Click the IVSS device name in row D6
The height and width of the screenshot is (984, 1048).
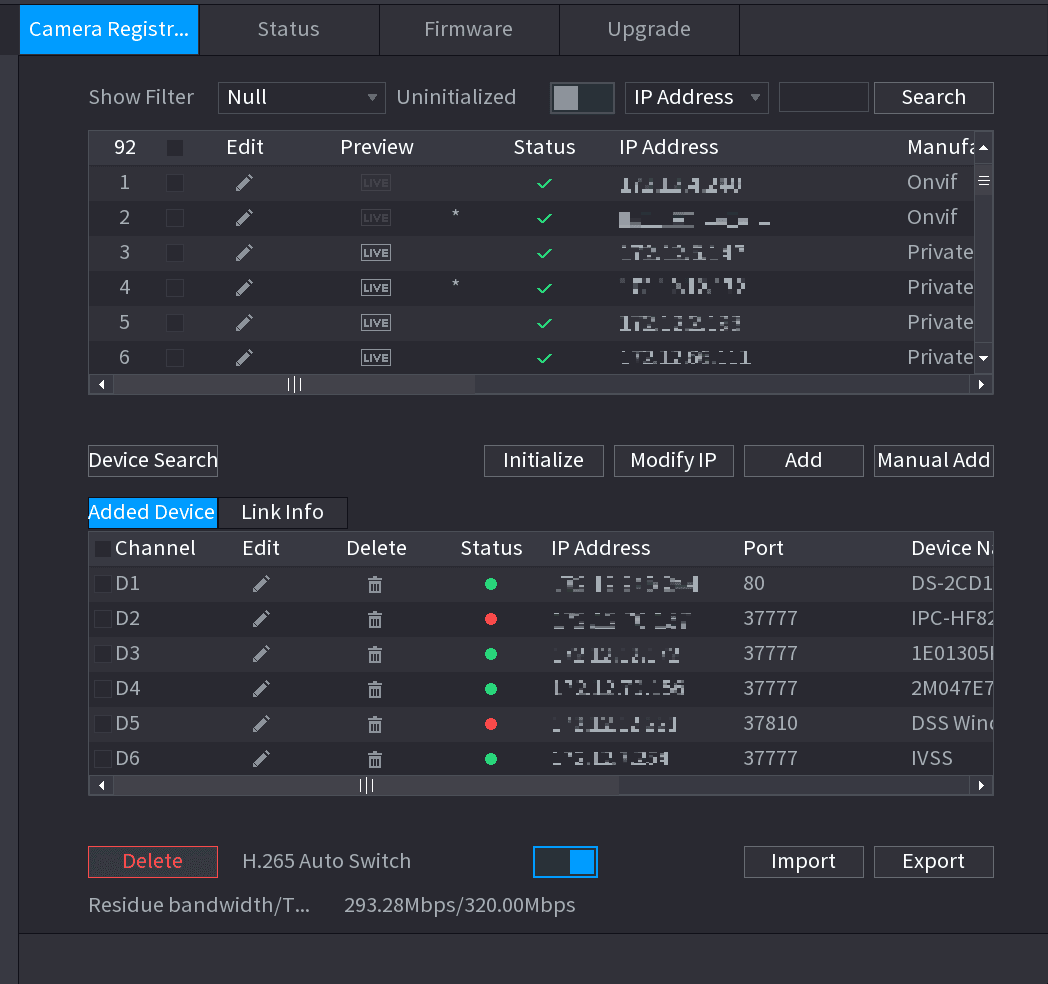tap(932, 759)
